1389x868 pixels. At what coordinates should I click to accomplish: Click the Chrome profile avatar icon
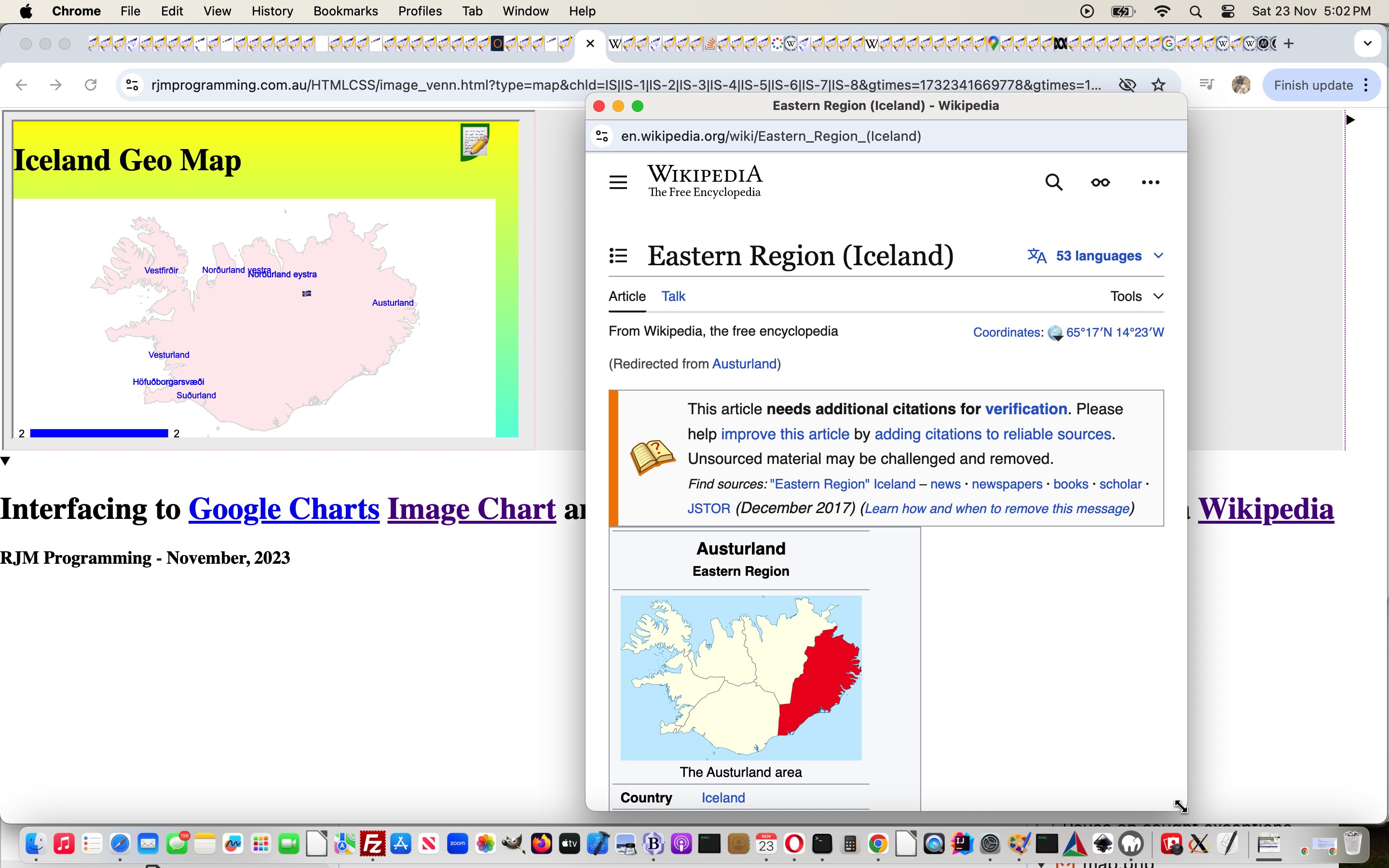tap(1241, 84)
